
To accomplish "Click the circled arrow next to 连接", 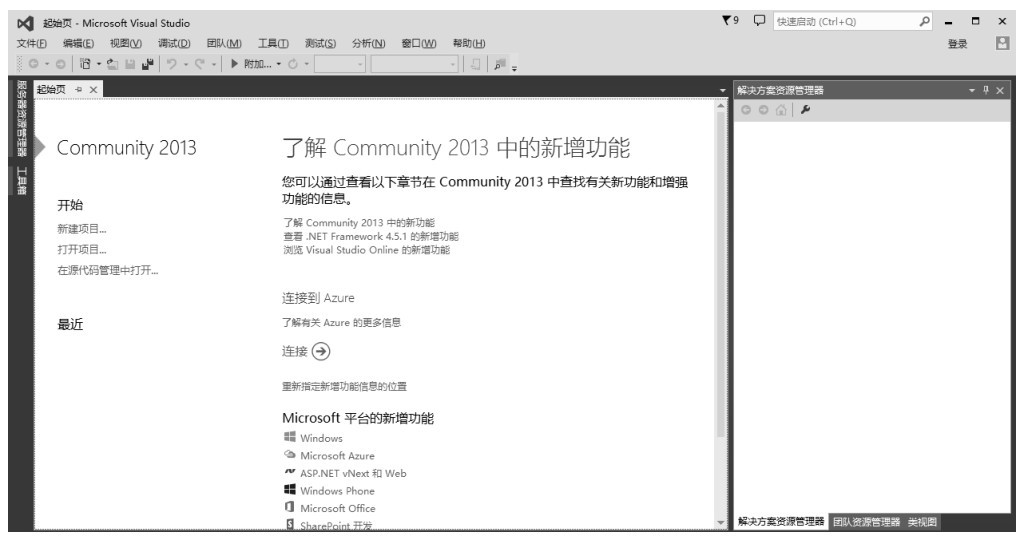I will (321, 351).
